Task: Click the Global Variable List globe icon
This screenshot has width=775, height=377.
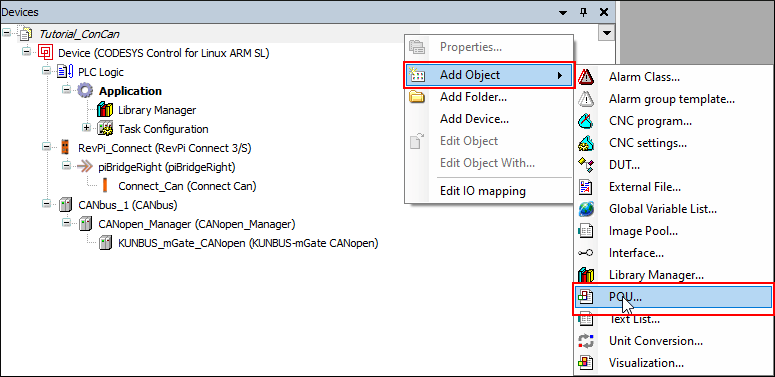Action: tap(586, 209)
